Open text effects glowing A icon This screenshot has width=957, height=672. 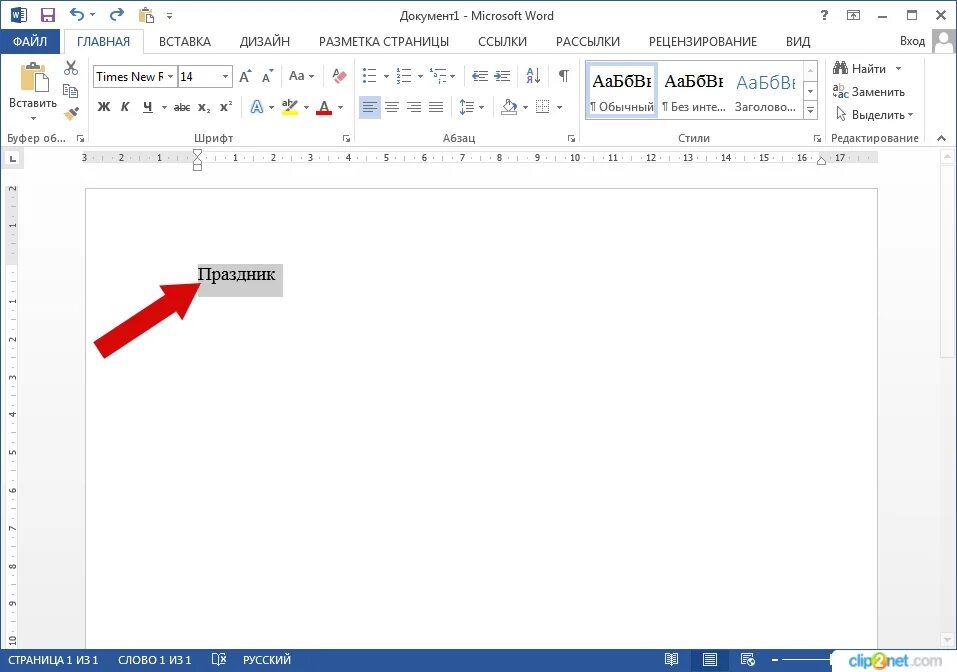click(257, 107)
